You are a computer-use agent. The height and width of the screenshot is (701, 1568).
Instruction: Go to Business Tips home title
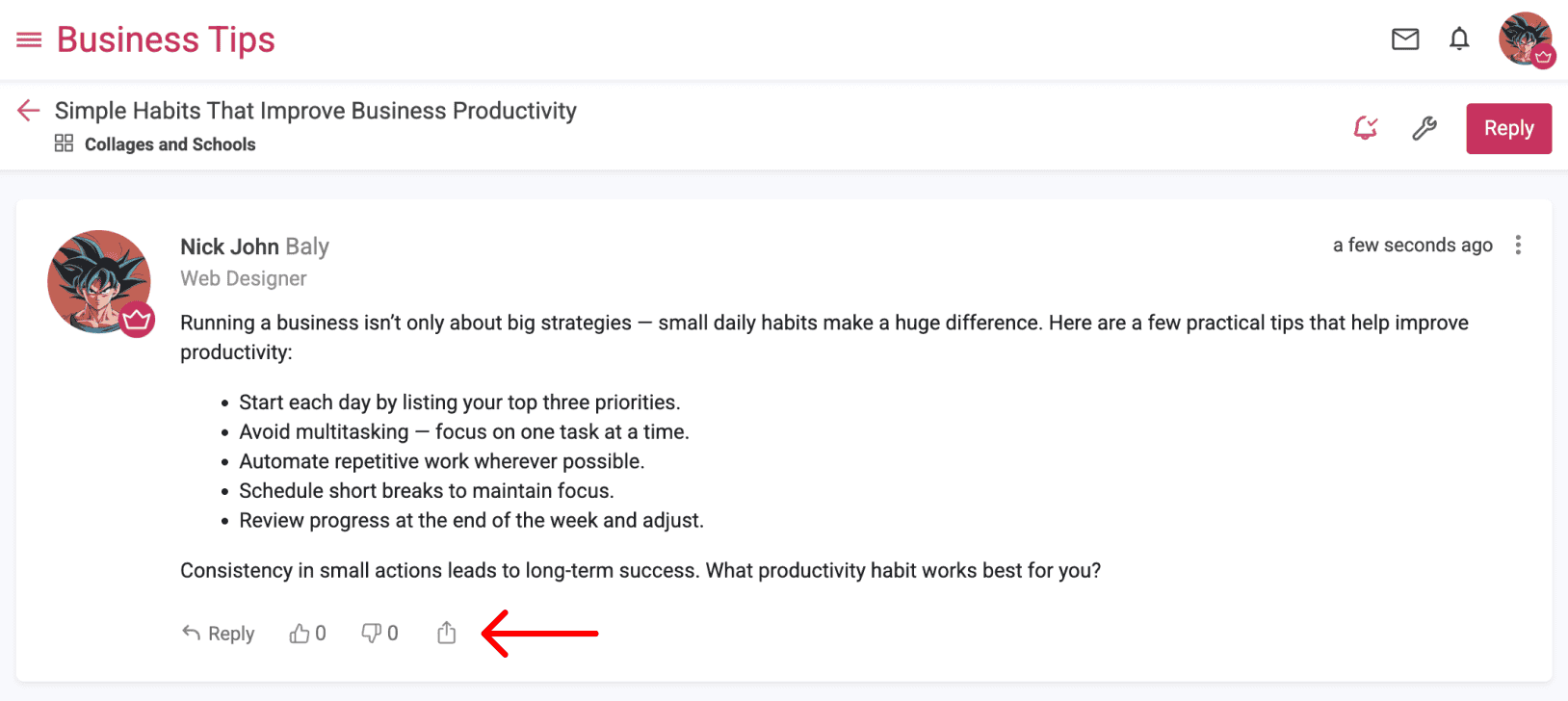(x=166, y=40)
